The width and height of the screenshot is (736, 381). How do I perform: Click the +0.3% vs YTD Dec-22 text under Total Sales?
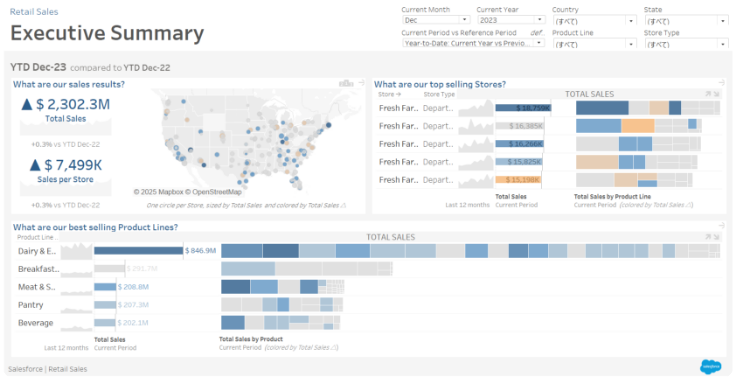tap(65, 145)
